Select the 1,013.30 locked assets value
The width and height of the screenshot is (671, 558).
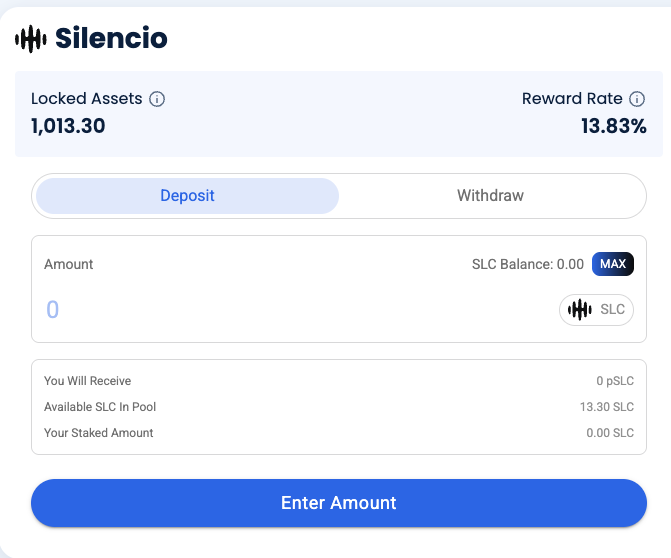68,126
